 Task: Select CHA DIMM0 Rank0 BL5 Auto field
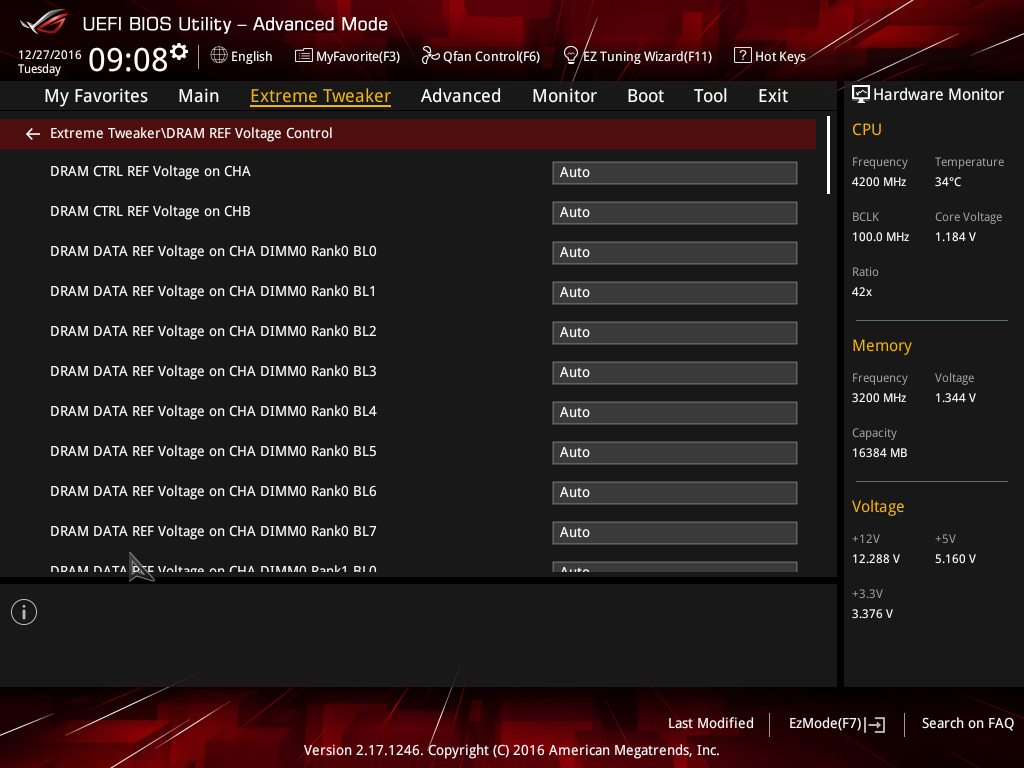(x=675, y=453)
